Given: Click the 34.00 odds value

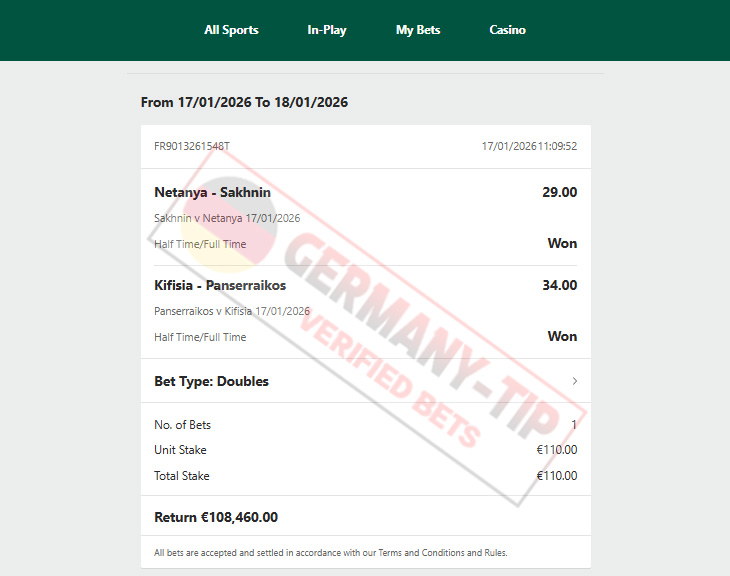Looking at the screenshot, I should pyautogui.click(x=559, y=285).
